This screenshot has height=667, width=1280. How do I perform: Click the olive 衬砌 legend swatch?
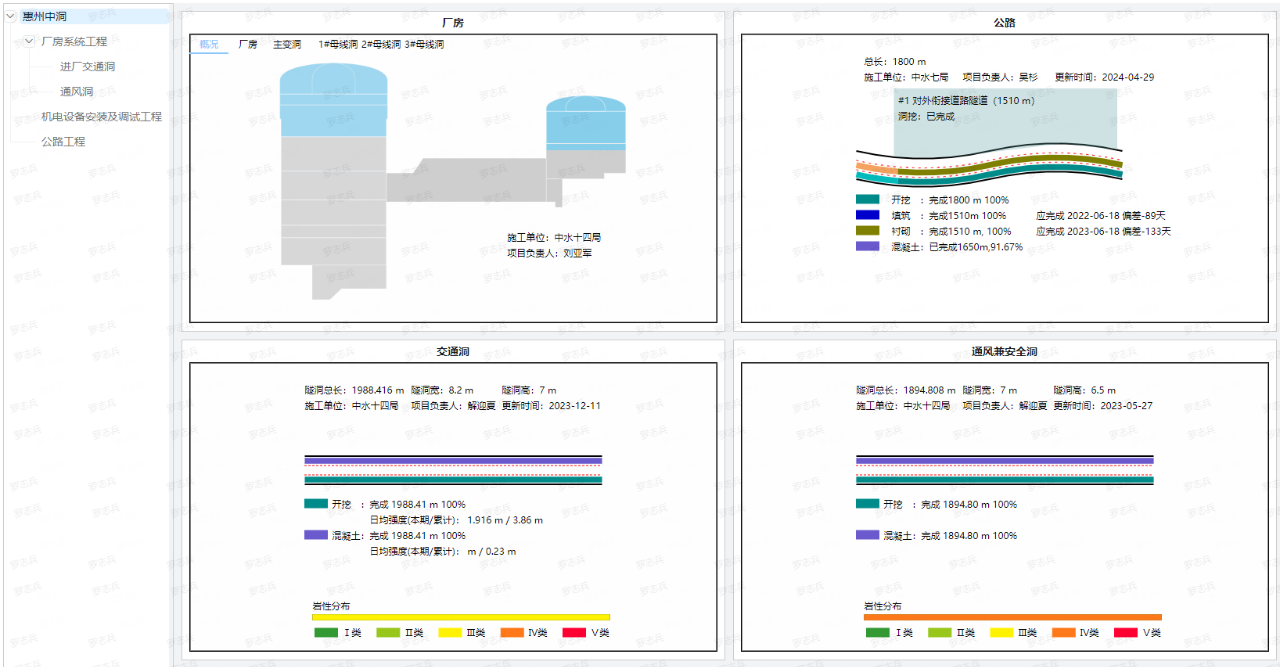point(867,231)
